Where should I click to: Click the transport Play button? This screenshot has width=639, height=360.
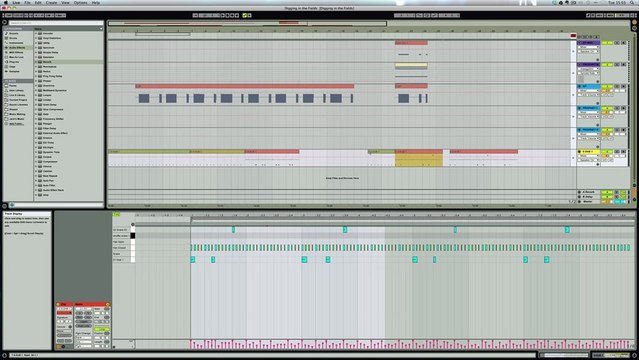pyautogui.click(x=223, y=15)
